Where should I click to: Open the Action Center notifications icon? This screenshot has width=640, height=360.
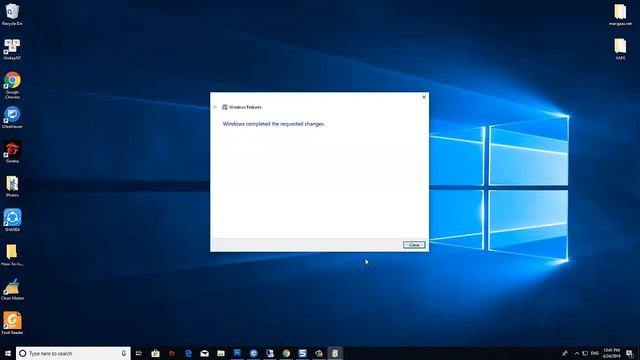click(x=630, y=353)
